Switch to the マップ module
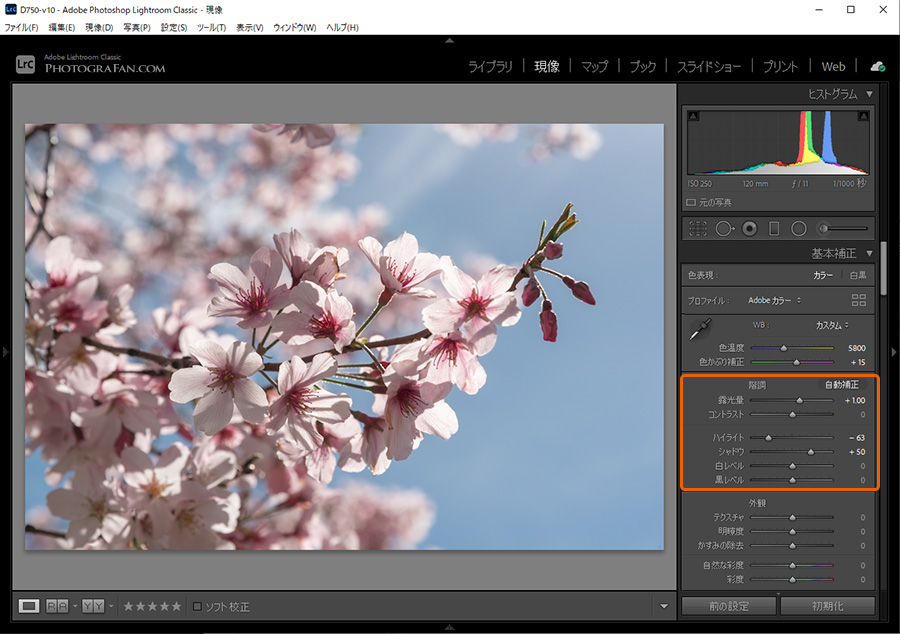The width and height of the screenshot is (900, 634). tap(594, 67)
